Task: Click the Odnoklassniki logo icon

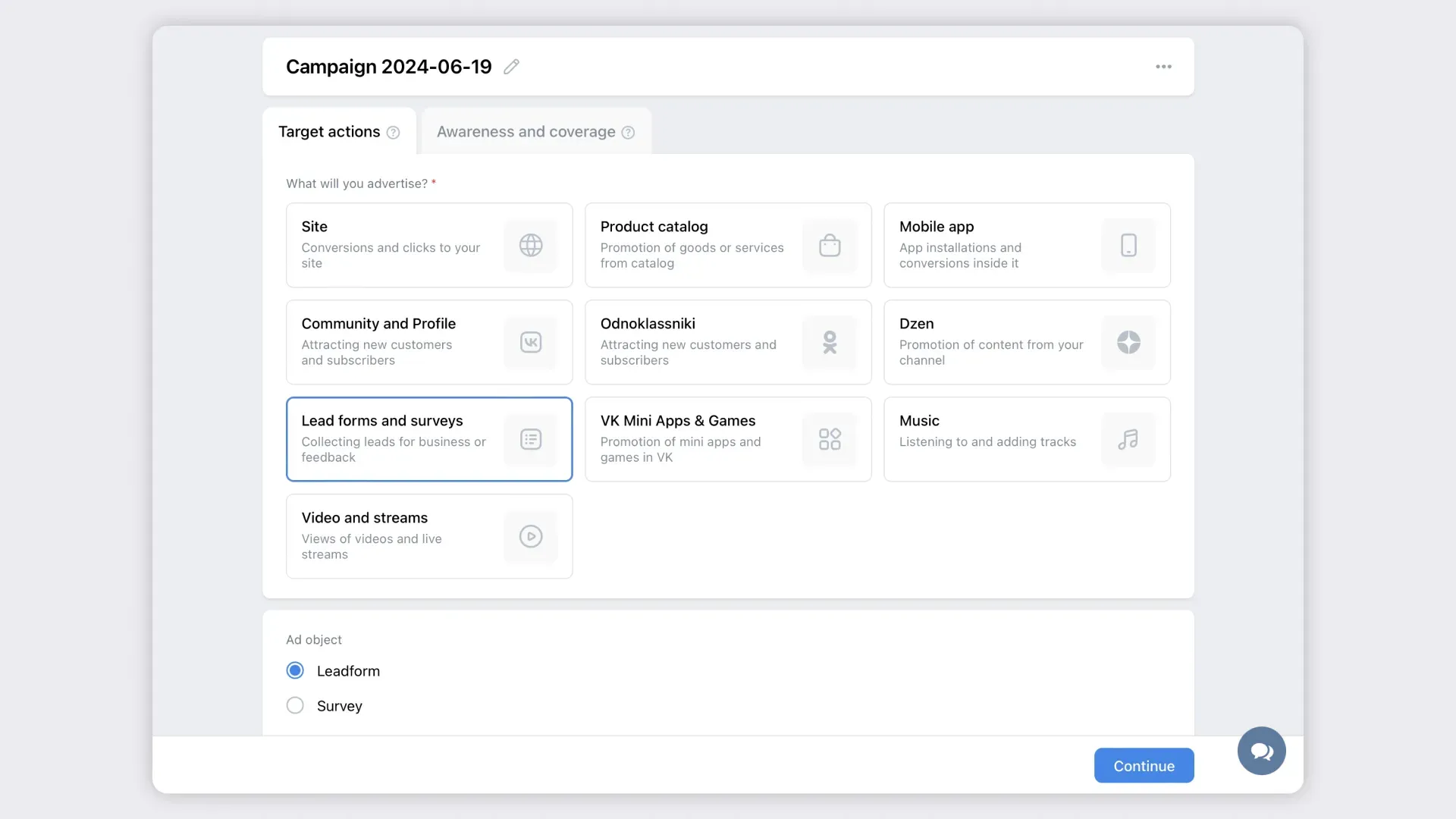Action: (830, 342)
